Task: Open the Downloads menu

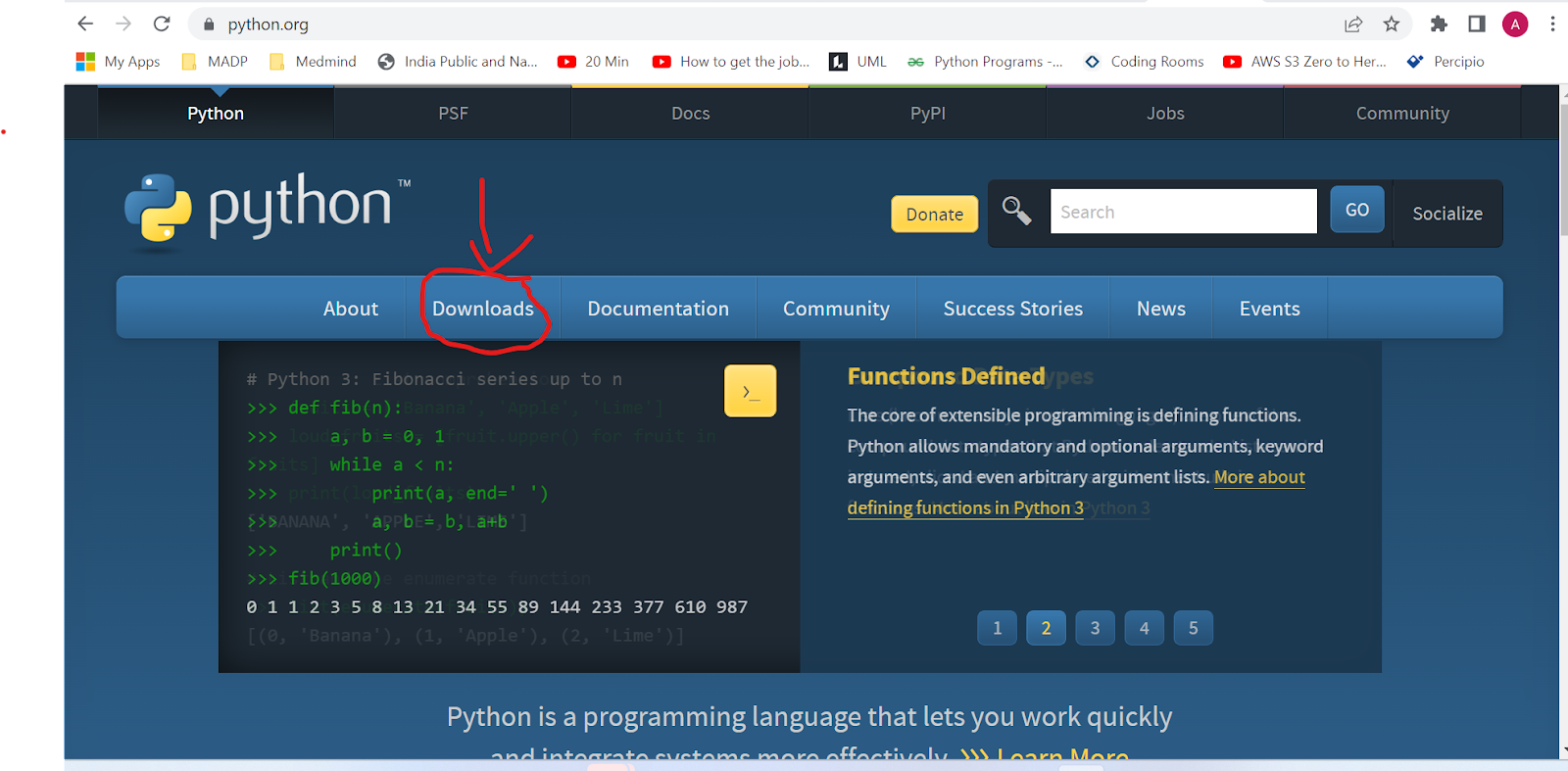Action: (x=483, y=308)
